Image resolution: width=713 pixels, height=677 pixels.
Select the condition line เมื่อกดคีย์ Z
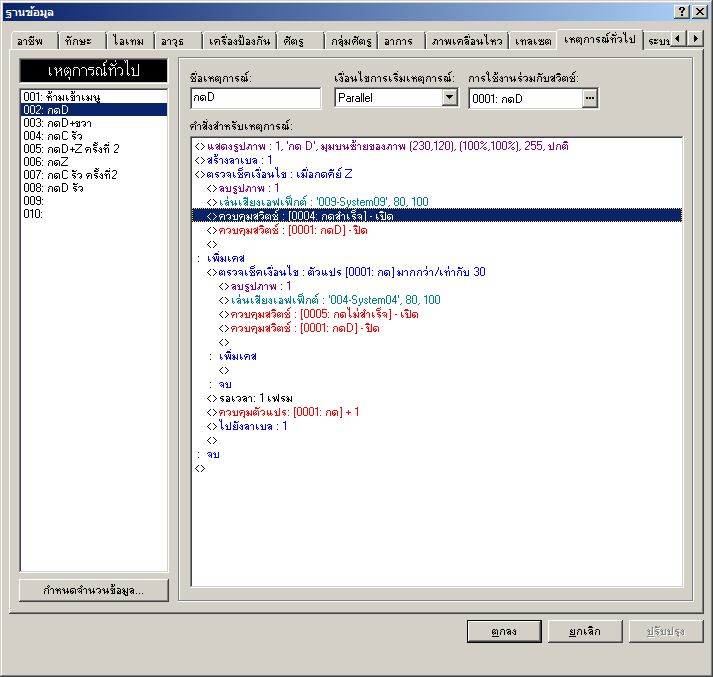click(x=437, y=174)
